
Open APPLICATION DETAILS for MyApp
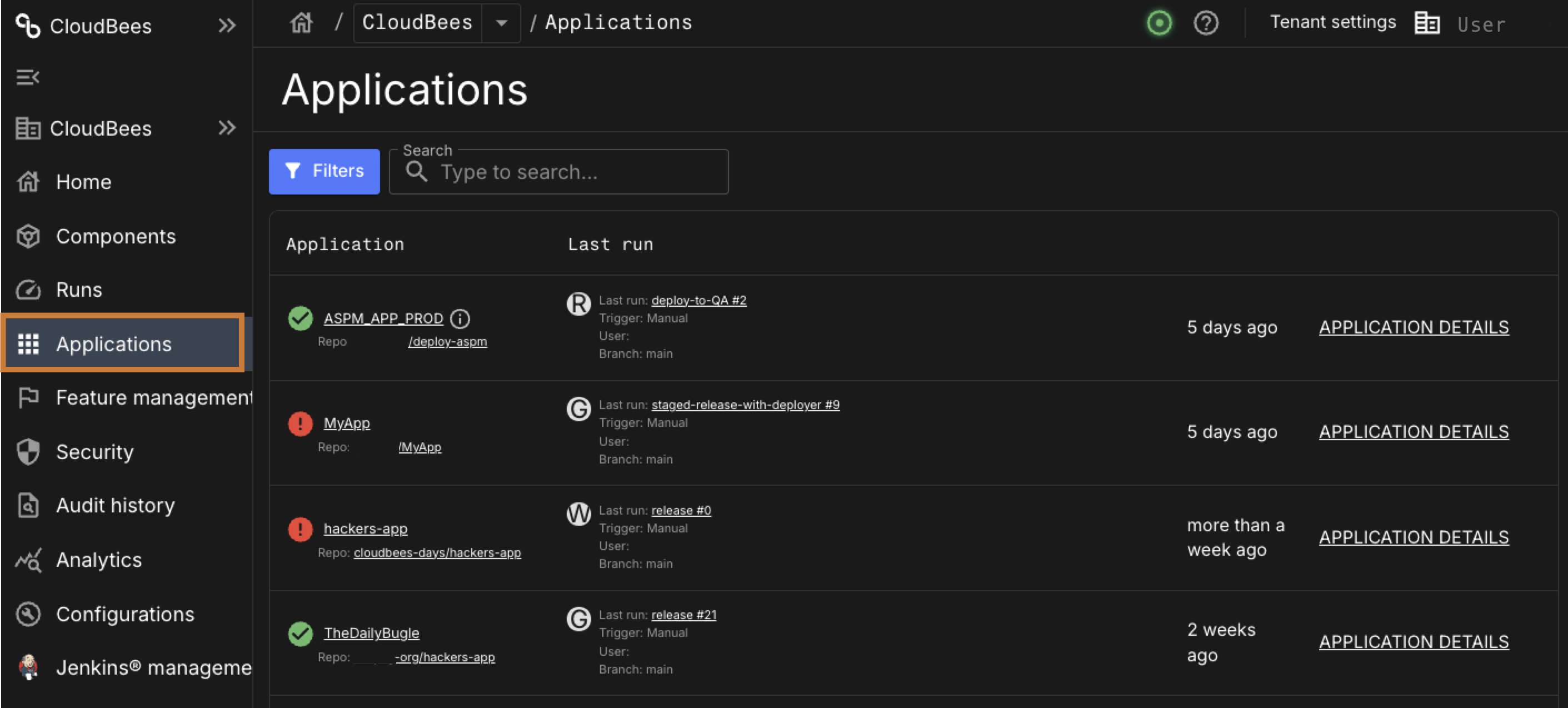coord(1414,431)
